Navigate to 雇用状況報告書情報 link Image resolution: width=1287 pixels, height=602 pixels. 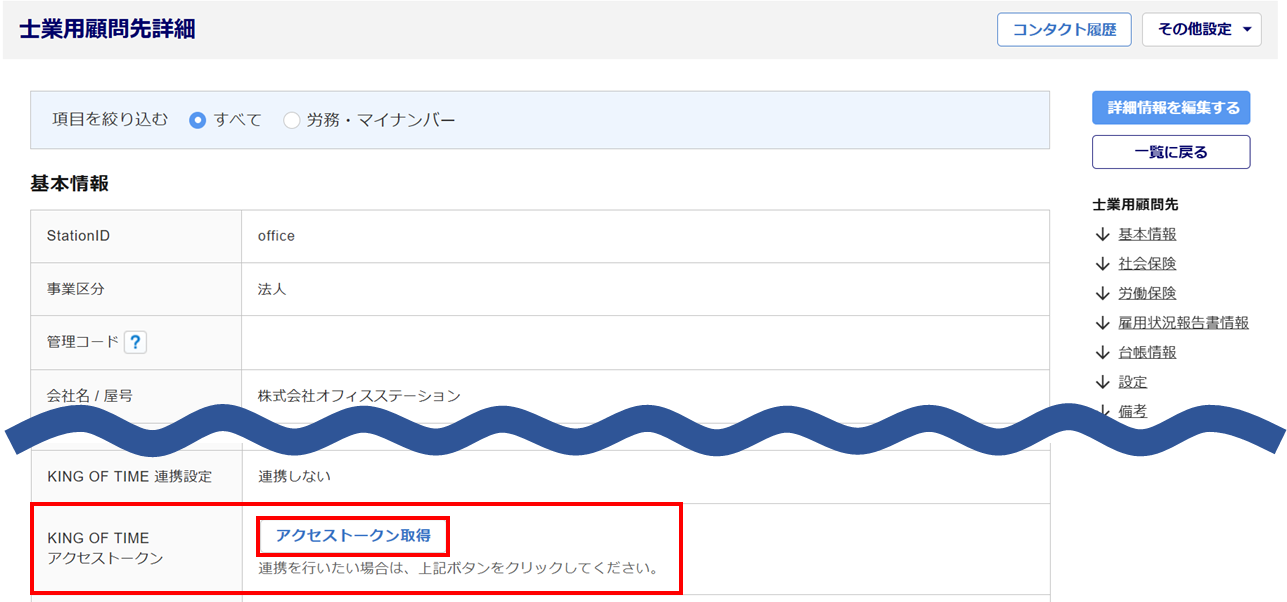1183,323
